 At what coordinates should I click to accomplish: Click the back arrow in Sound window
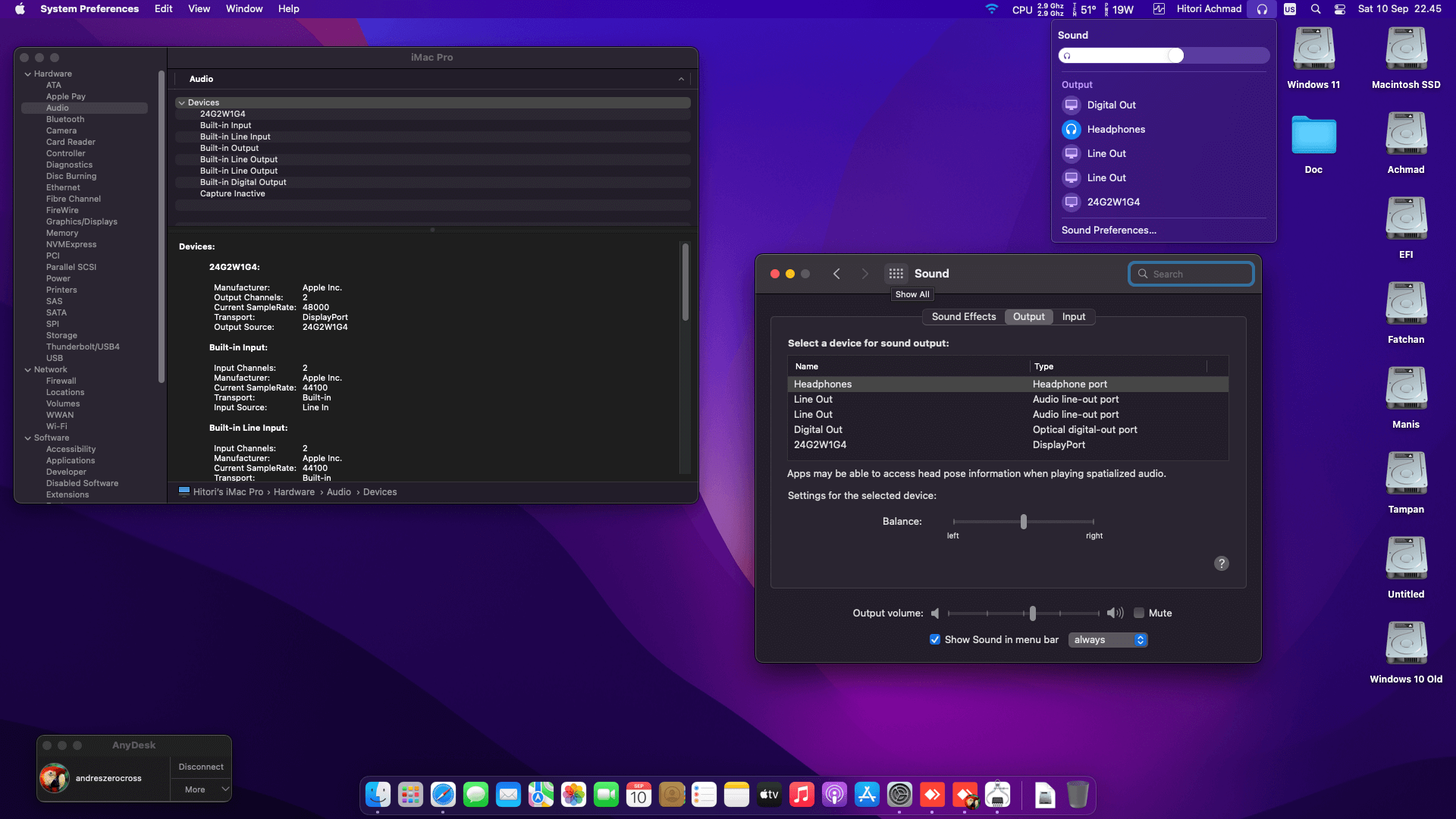click(836, 274)
